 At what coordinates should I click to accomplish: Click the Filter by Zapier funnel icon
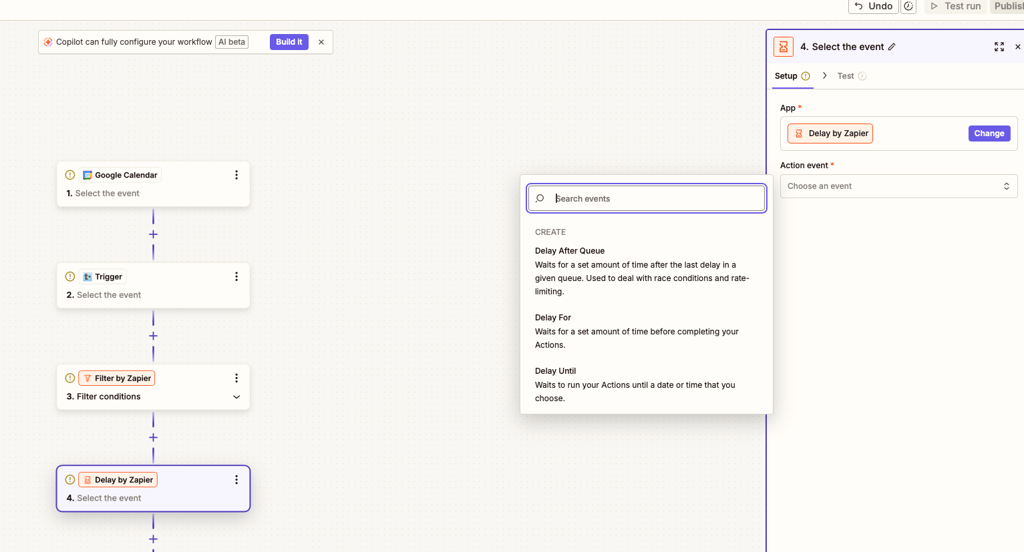pyautogui.click(x=87, y=378)
